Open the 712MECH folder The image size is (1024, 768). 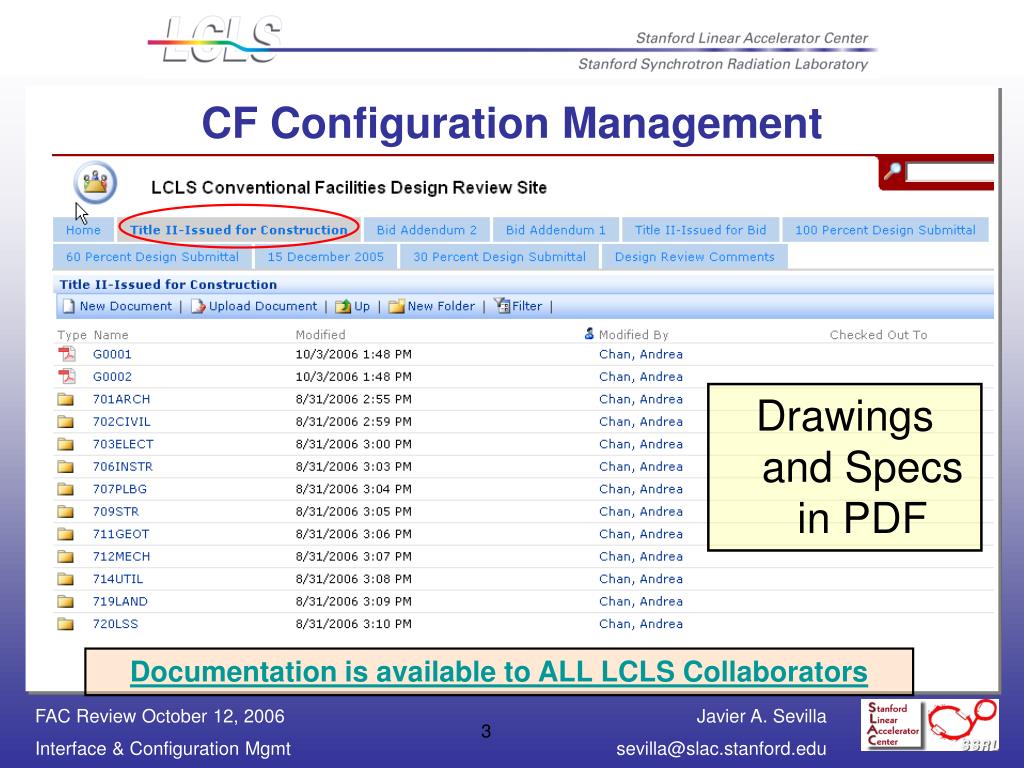121,556
